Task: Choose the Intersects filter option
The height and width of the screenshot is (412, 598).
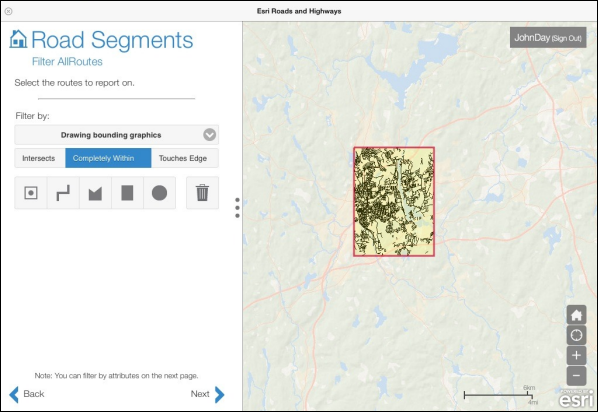Action: pyautogui.click(x=40, y=158)
